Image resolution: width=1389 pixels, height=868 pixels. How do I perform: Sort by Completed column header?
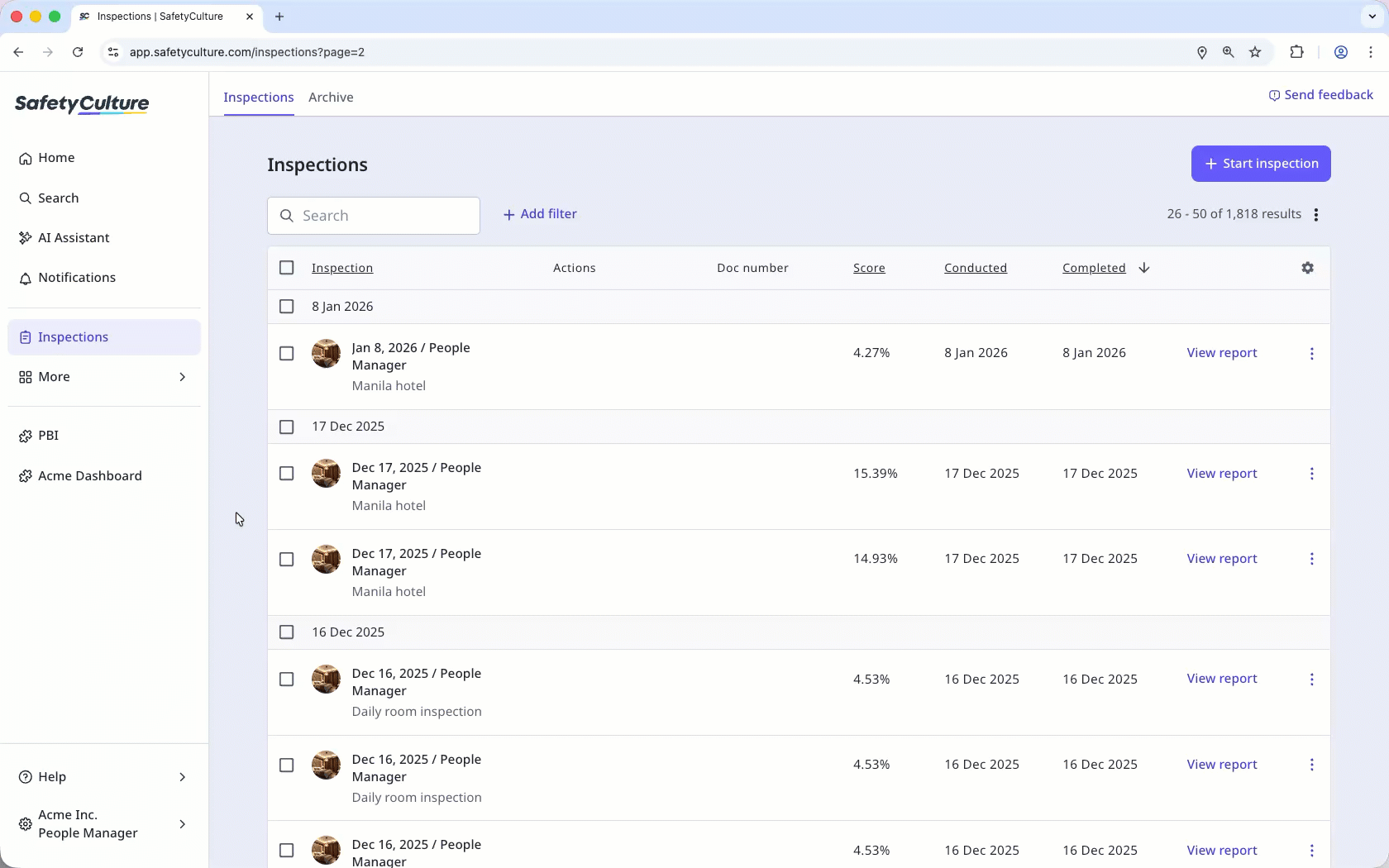[1094, 268]
